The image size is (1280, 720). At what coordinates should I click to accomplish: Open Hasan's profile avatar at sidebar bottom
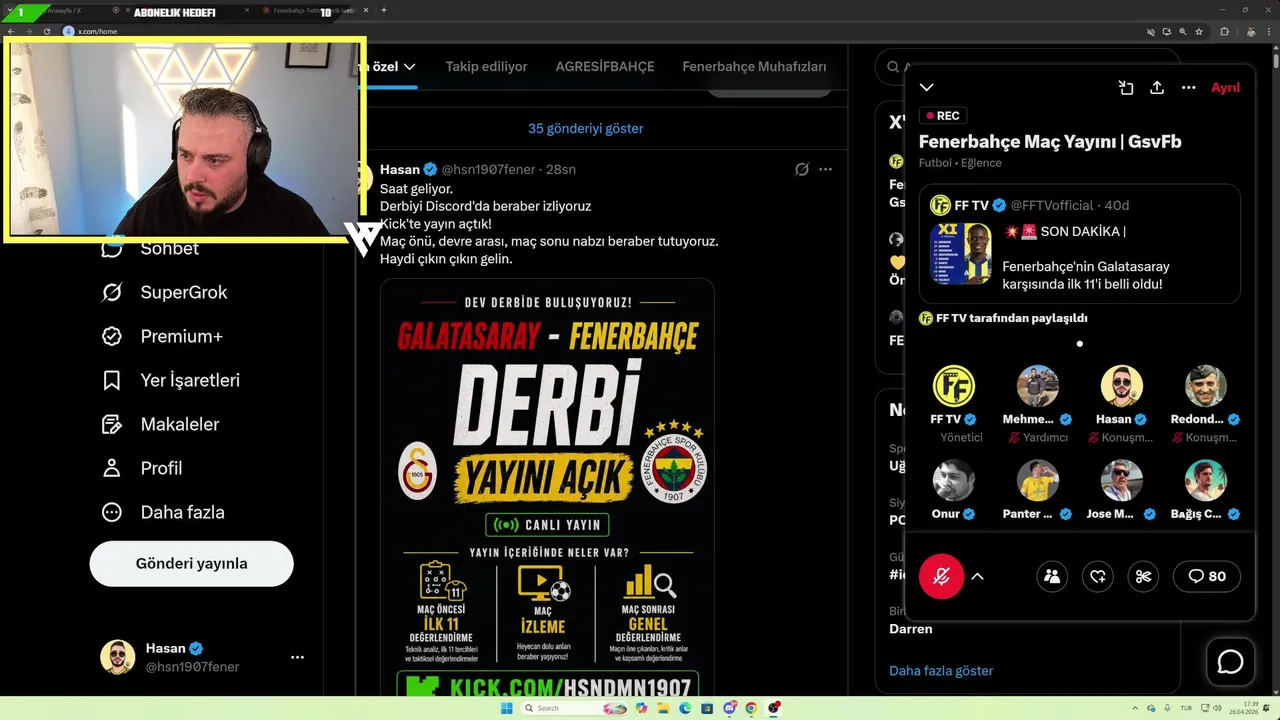coord(118,657)
